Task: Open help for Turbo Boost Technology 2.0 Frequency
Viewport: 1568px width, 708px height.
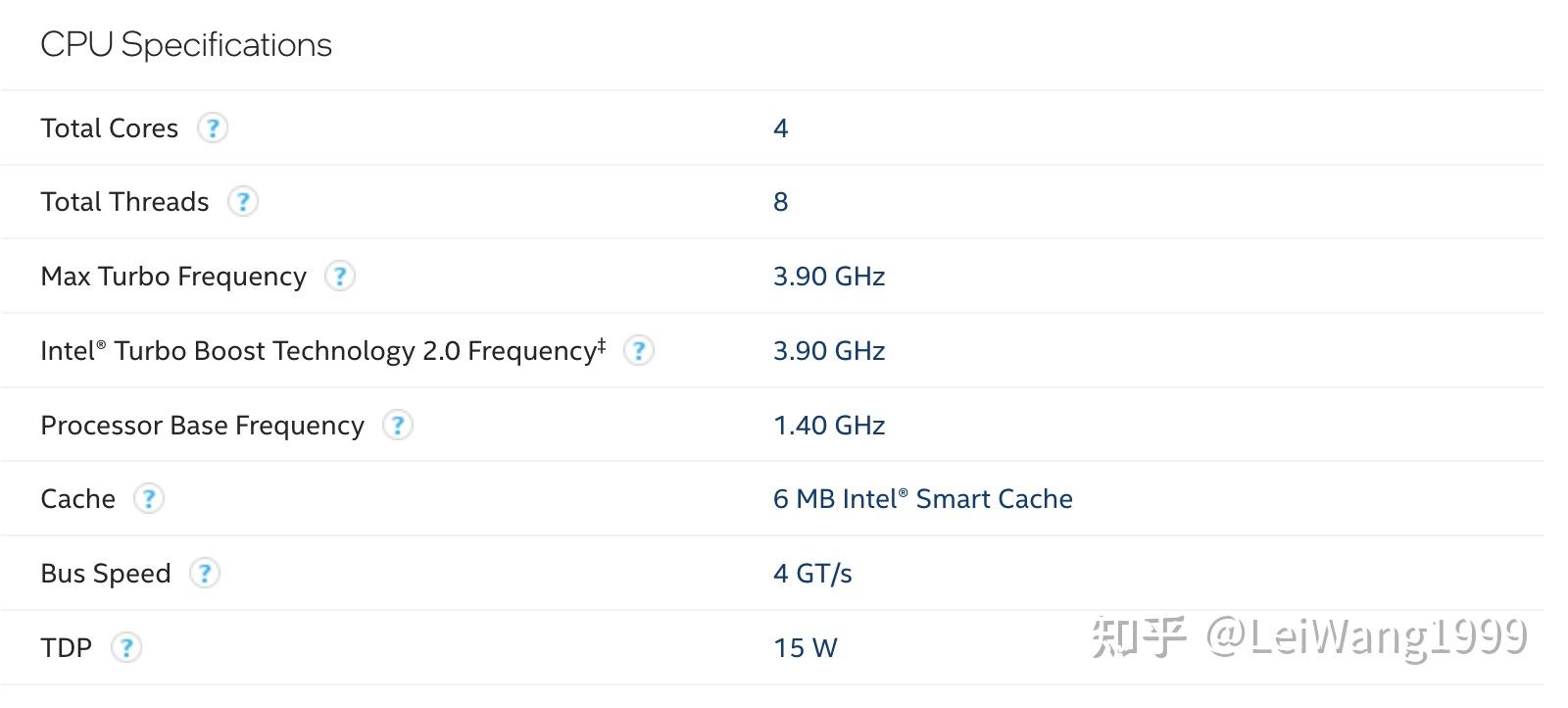Action: click(638, 350)
